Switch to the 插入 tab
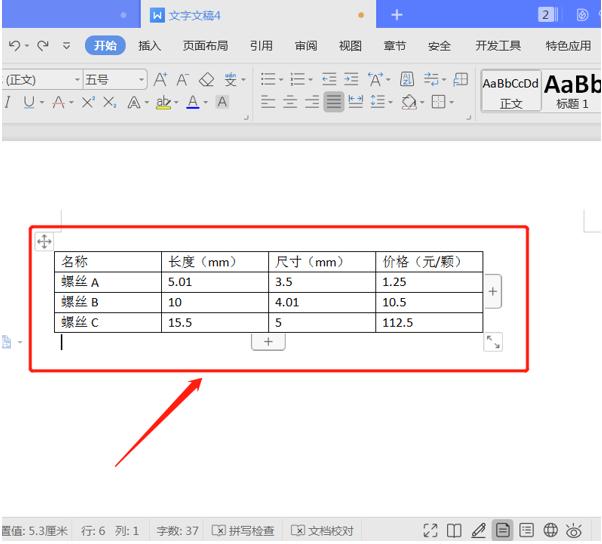Image resolution: width=602 pixels, height=544 pixels. (x=149, y=46)
